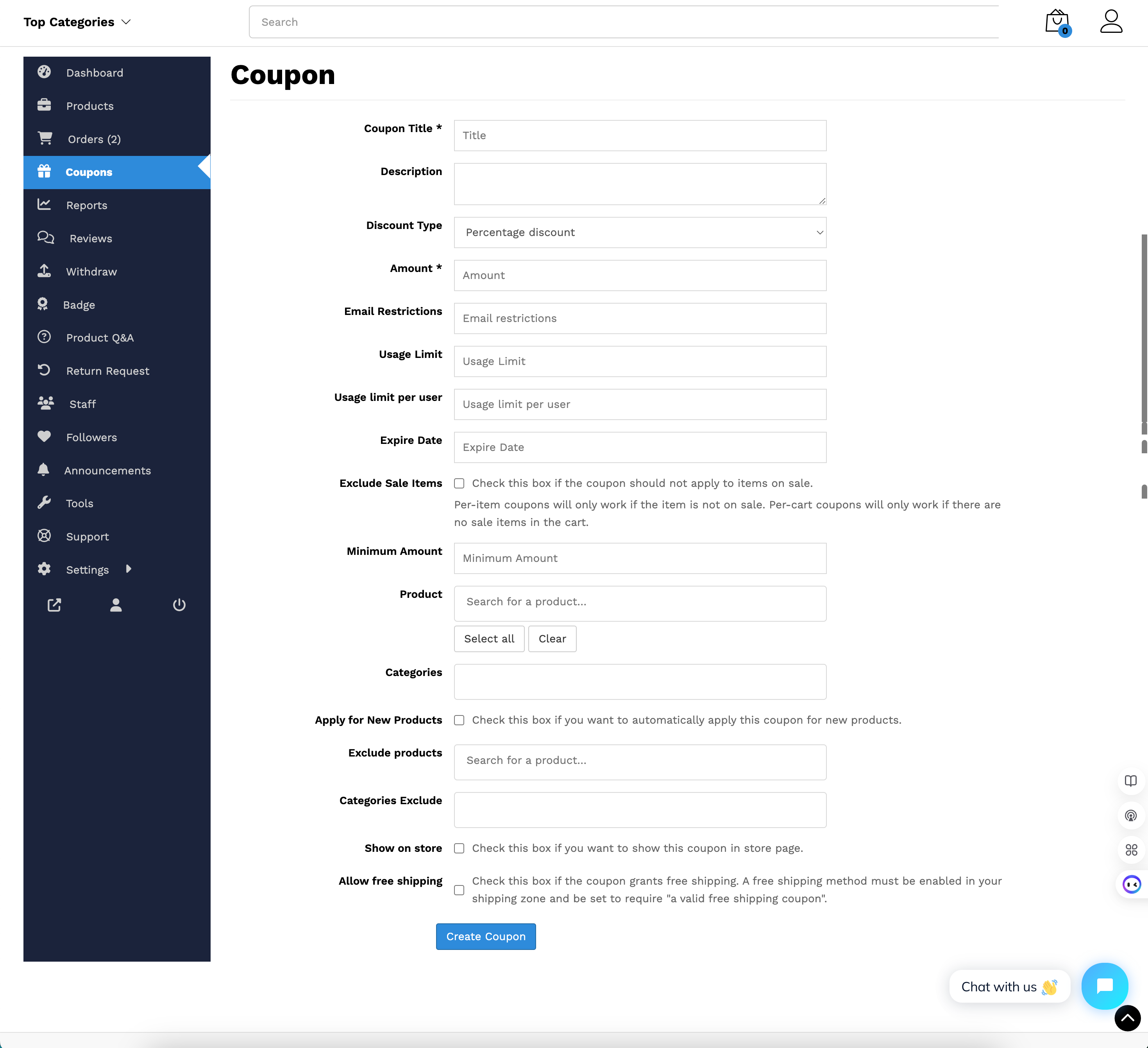The height and width of the screenshot is (1048, 1148).
Task: Click the Create Coupon button
Action: [x=486, y=936]
